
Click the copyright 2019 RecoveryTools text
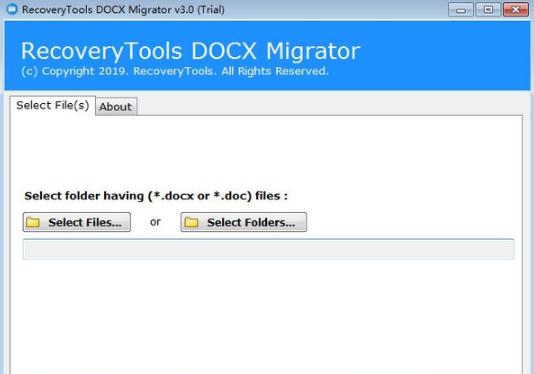pos(175,71)
